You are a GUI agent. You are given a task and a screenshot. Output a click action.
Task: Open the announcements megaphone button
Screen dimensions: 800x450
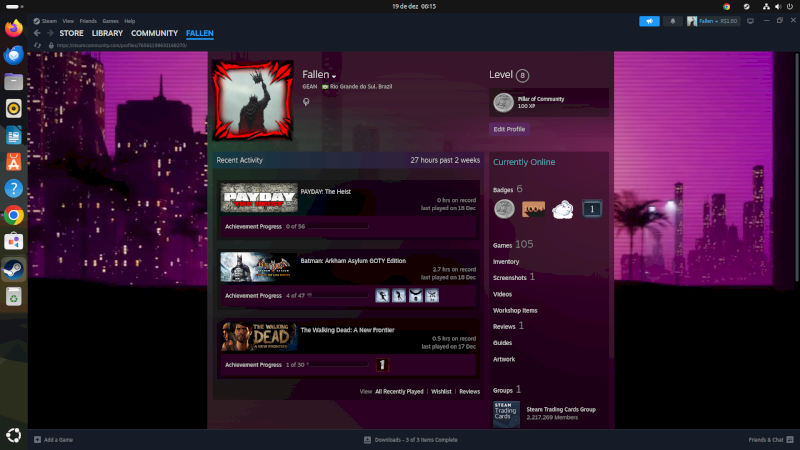click(x=650, y=21)
